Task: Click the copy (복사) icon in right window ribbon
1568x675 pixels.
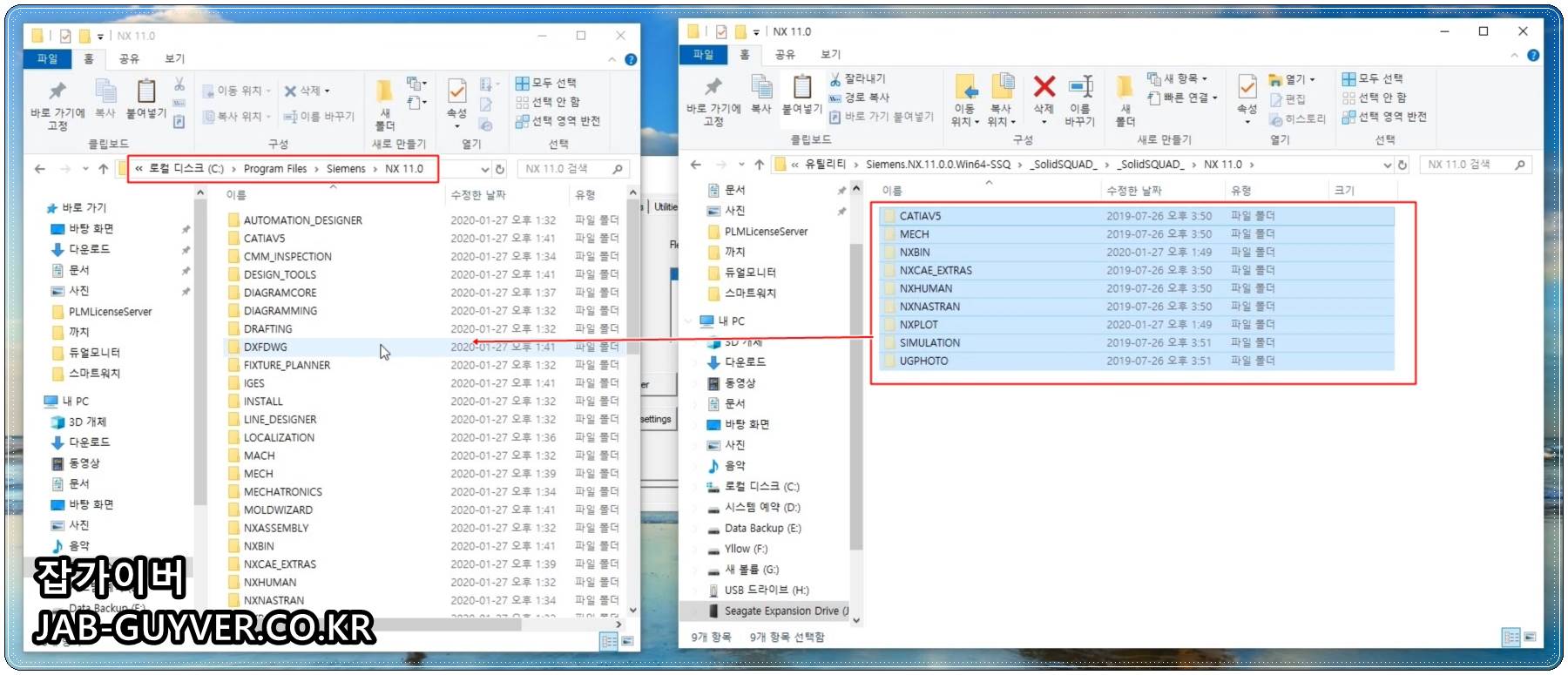Action: [761, 86]
